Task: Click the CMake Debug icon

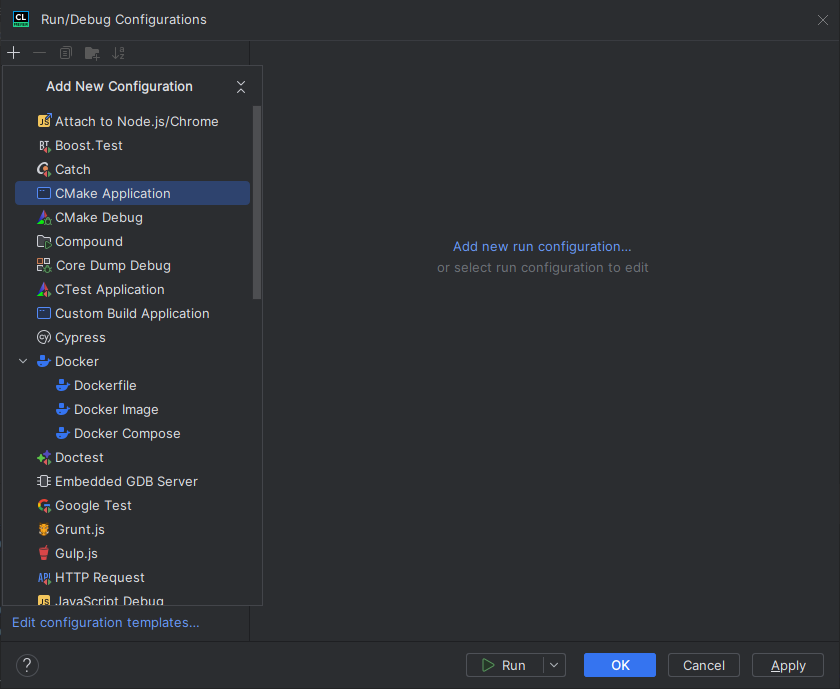Action: (44, 218)
